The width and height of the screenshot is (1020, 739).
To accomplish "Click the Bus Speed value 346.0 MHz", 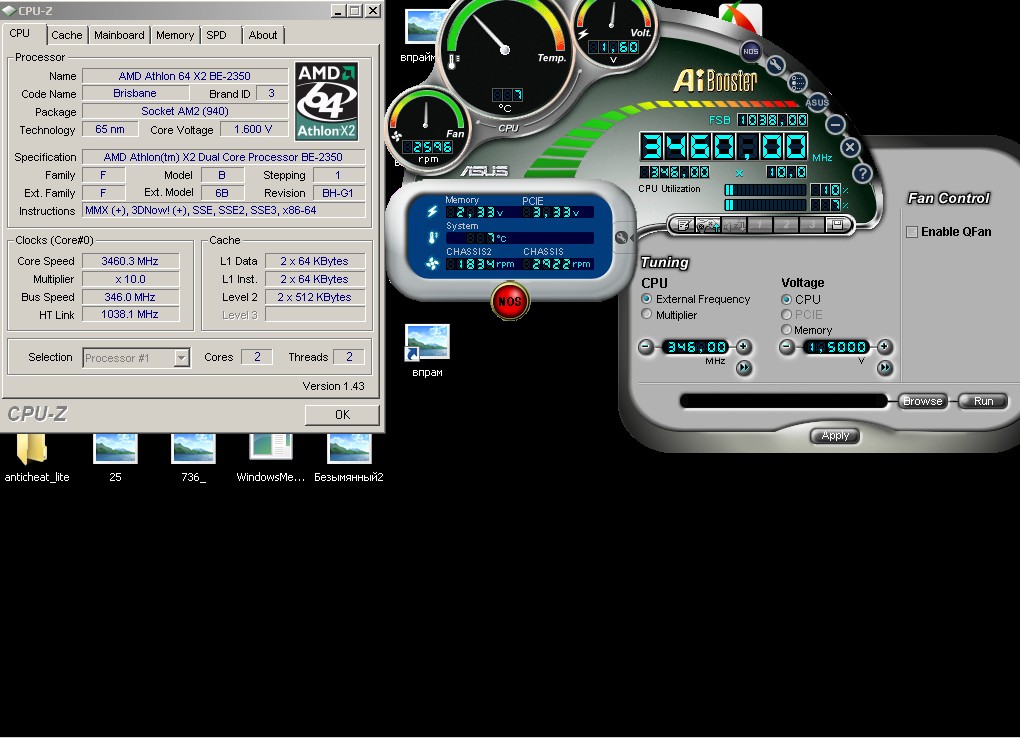I will coord(130,297).
